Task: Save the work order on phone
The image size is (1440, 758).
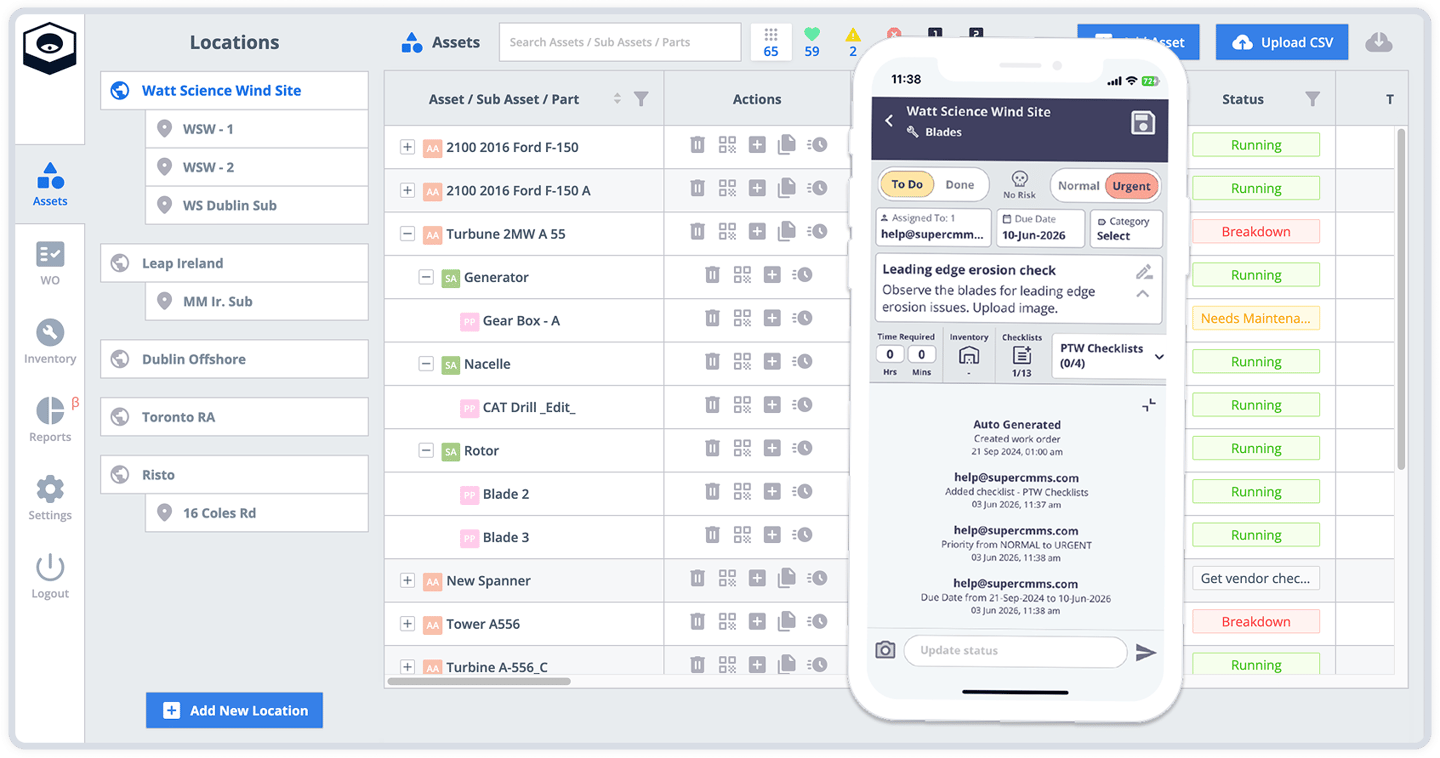Action: click(x=1142, y=123)
